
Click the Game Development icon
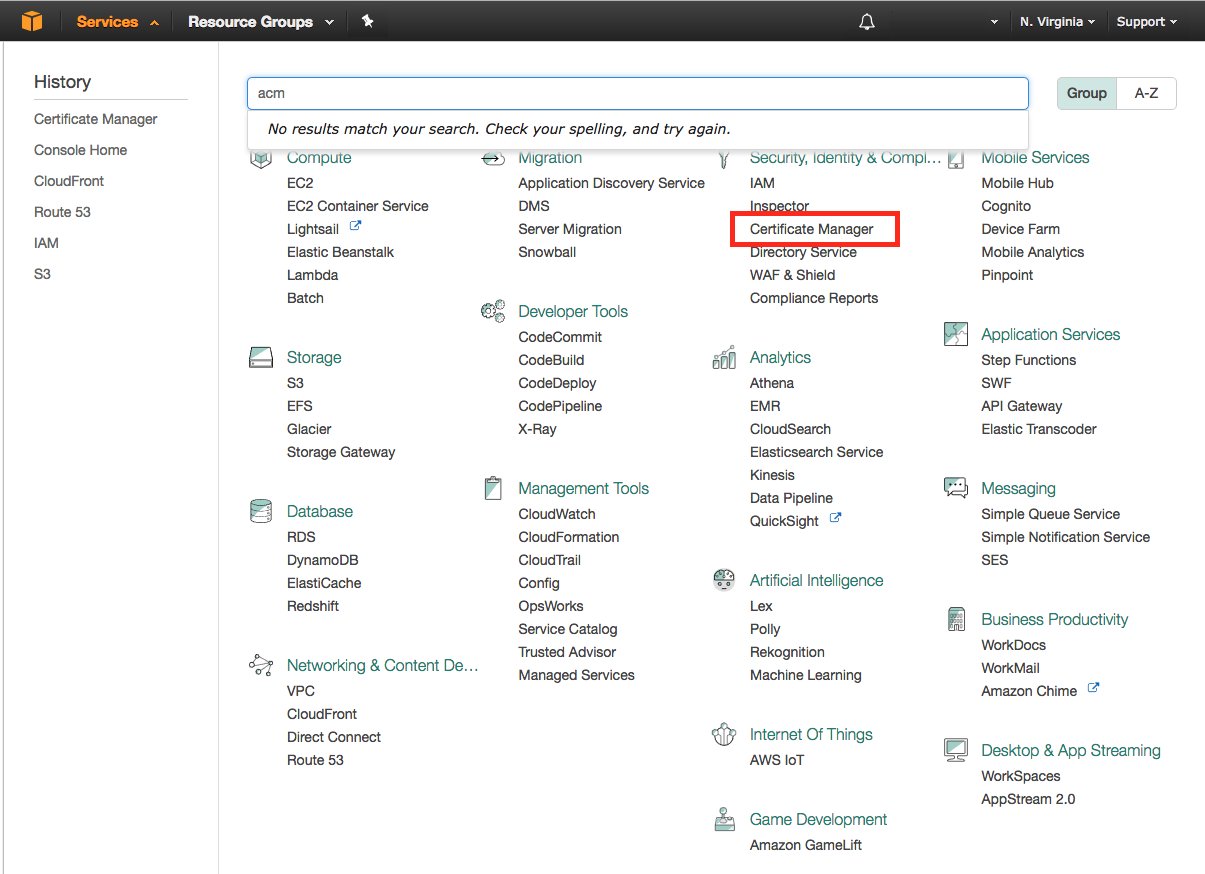(x=724, y=819)
